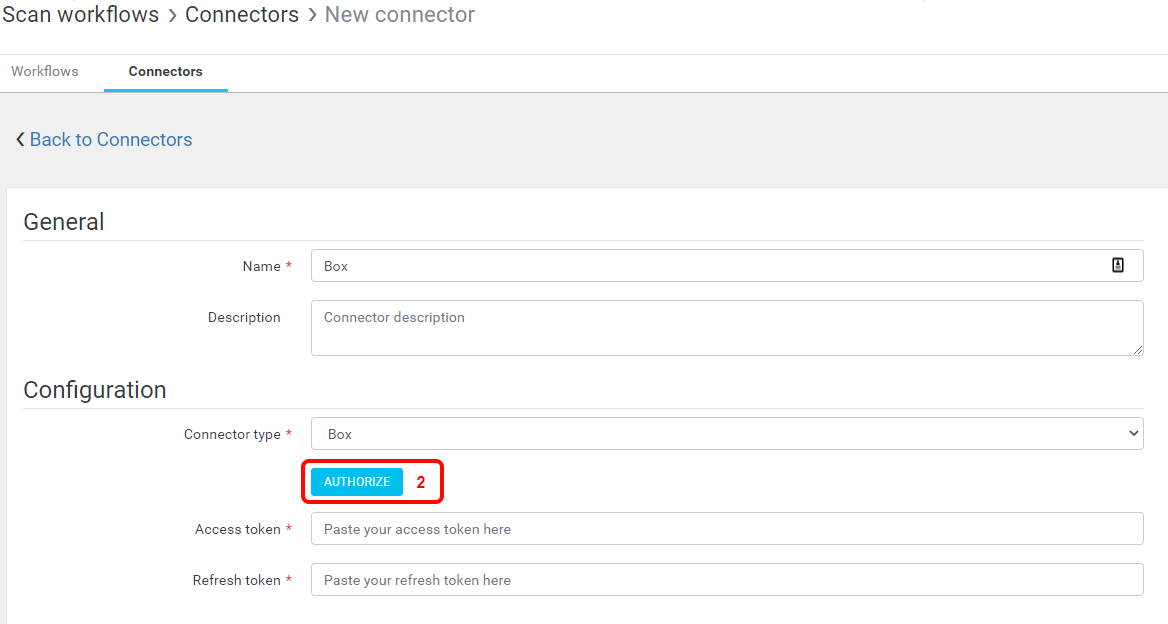
Task: Click New connector breadcrumb text
Action: [x=400, y=15]
